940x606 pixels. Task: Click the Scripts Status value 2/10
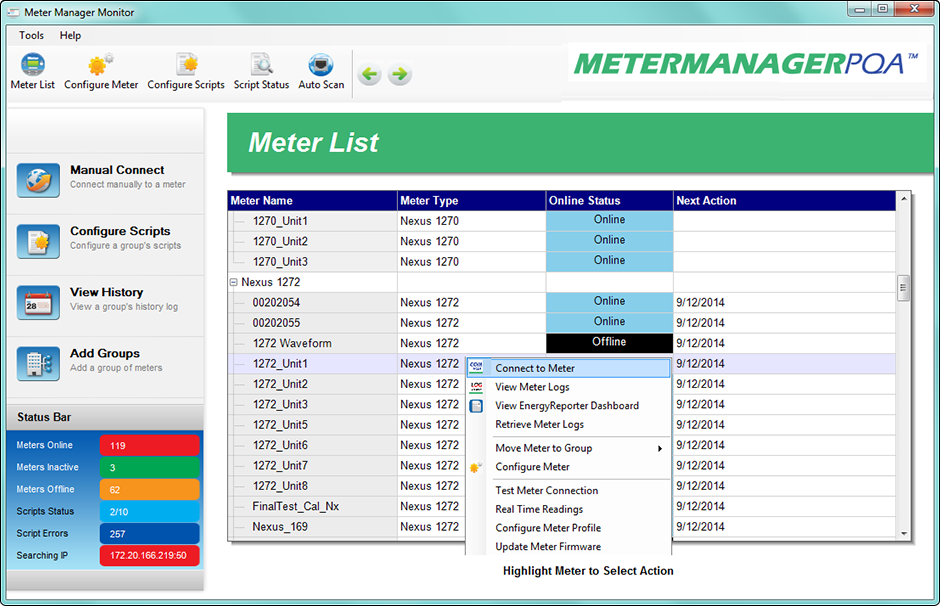[x=149, y=512]
